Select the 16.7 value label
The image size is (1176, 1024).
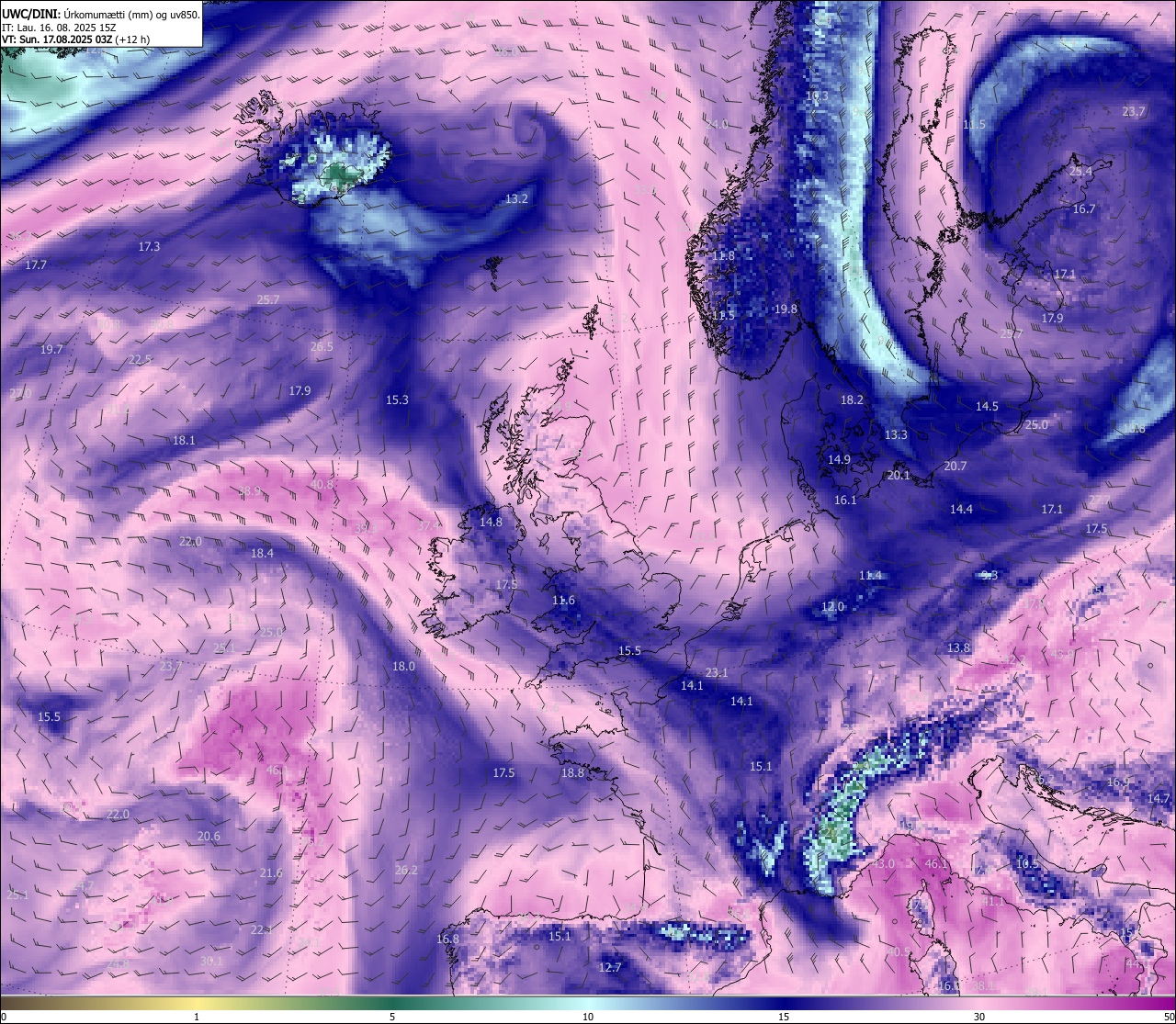click(1084, 209)
